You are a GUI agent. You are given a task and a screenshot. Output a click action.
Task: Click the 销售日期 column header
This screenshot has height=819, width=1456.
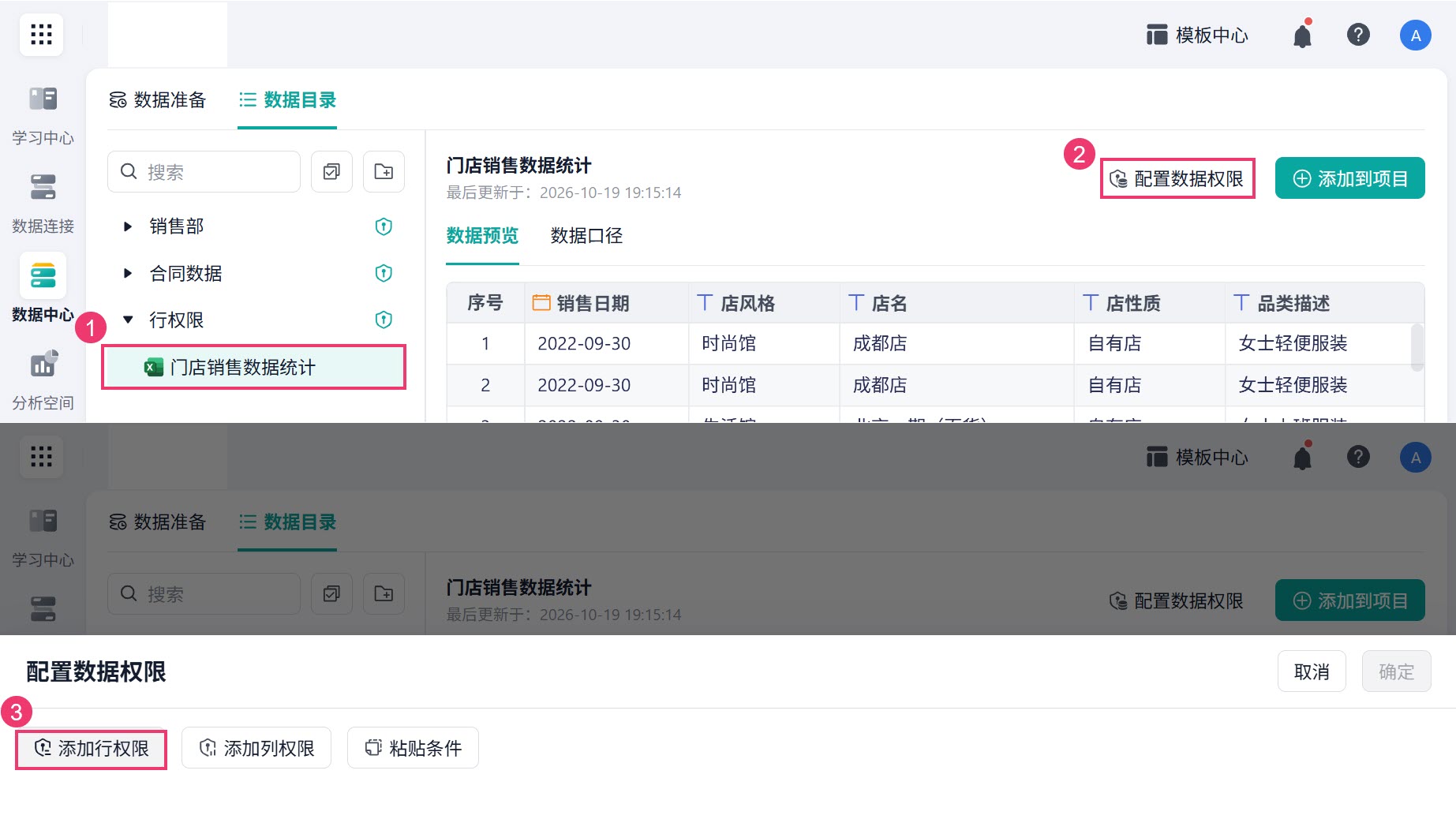click(606, 303)
